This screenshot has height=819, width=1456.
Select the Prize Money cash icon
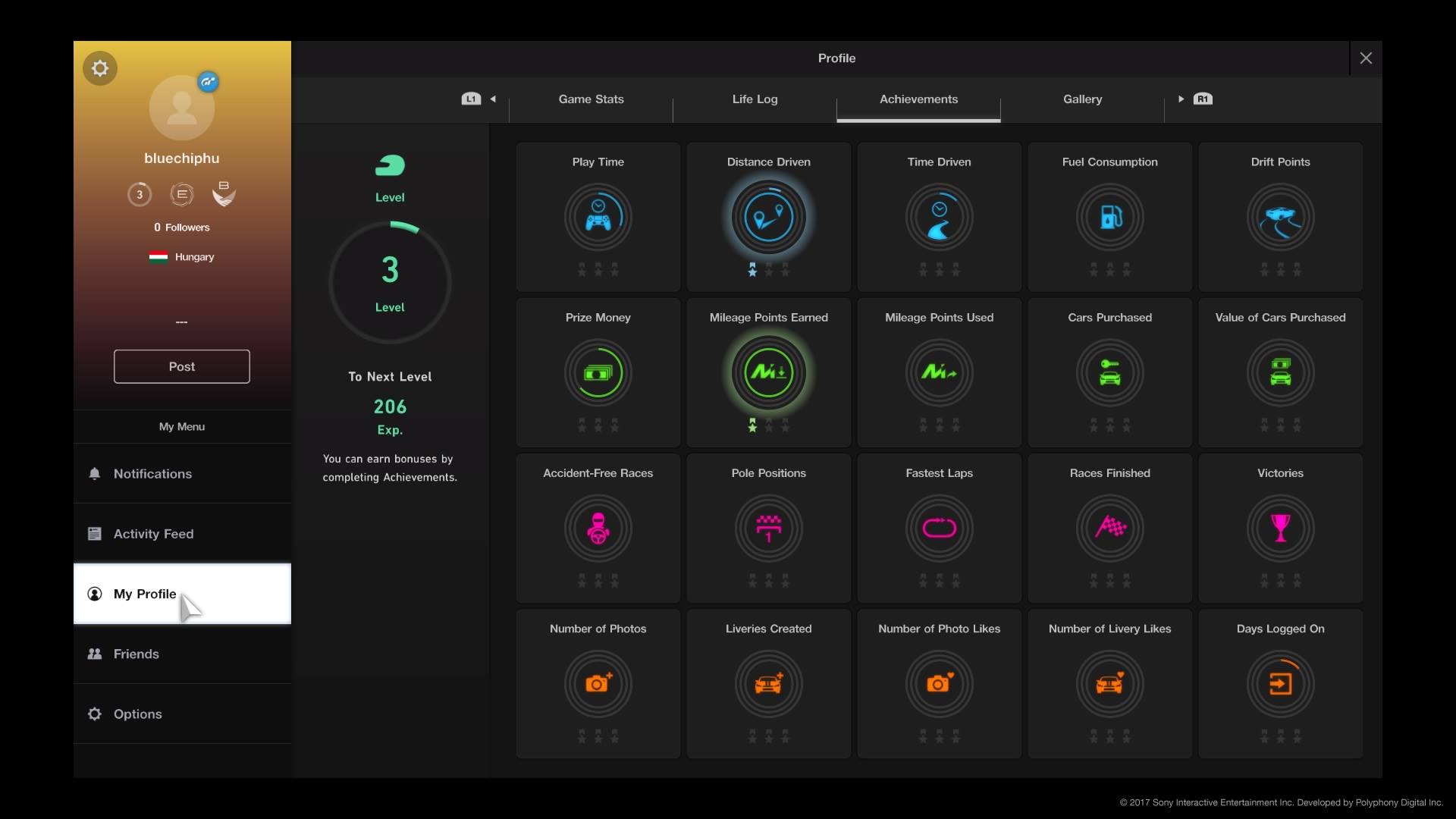pyautogui.click(x=598, y=373)
